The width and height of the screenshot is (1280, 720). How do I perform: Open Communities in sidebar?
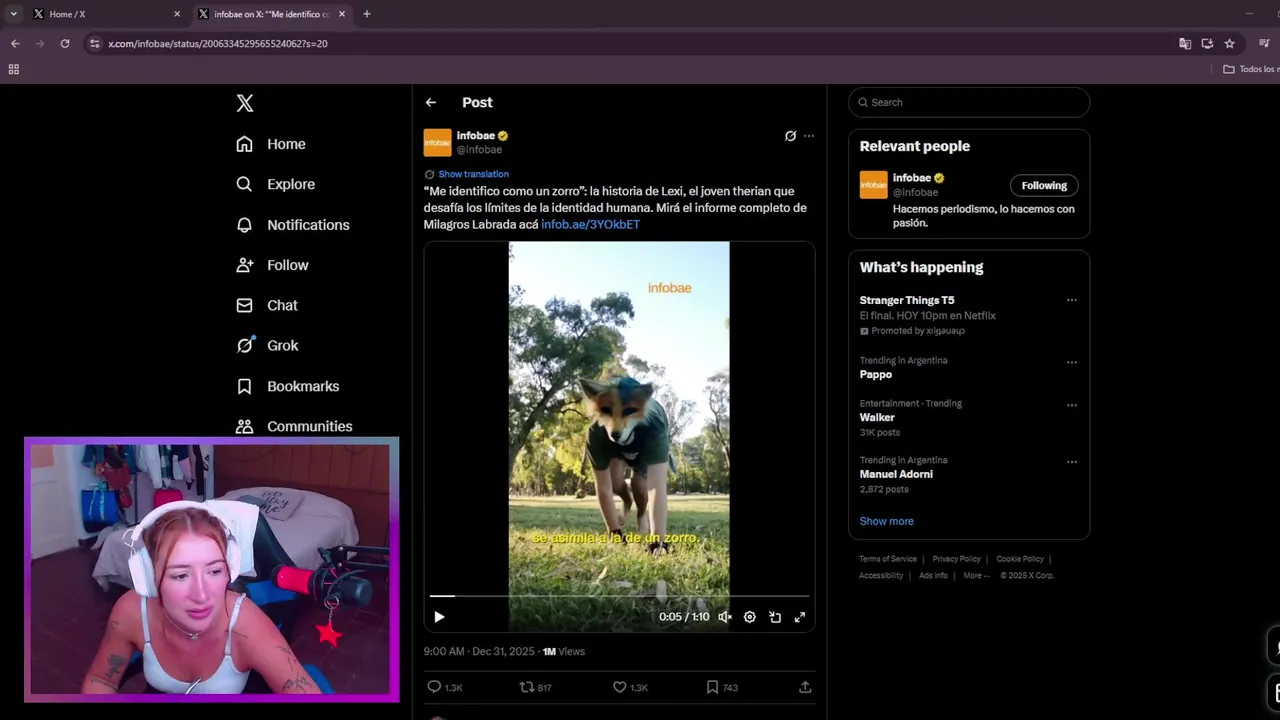point(294,426)
